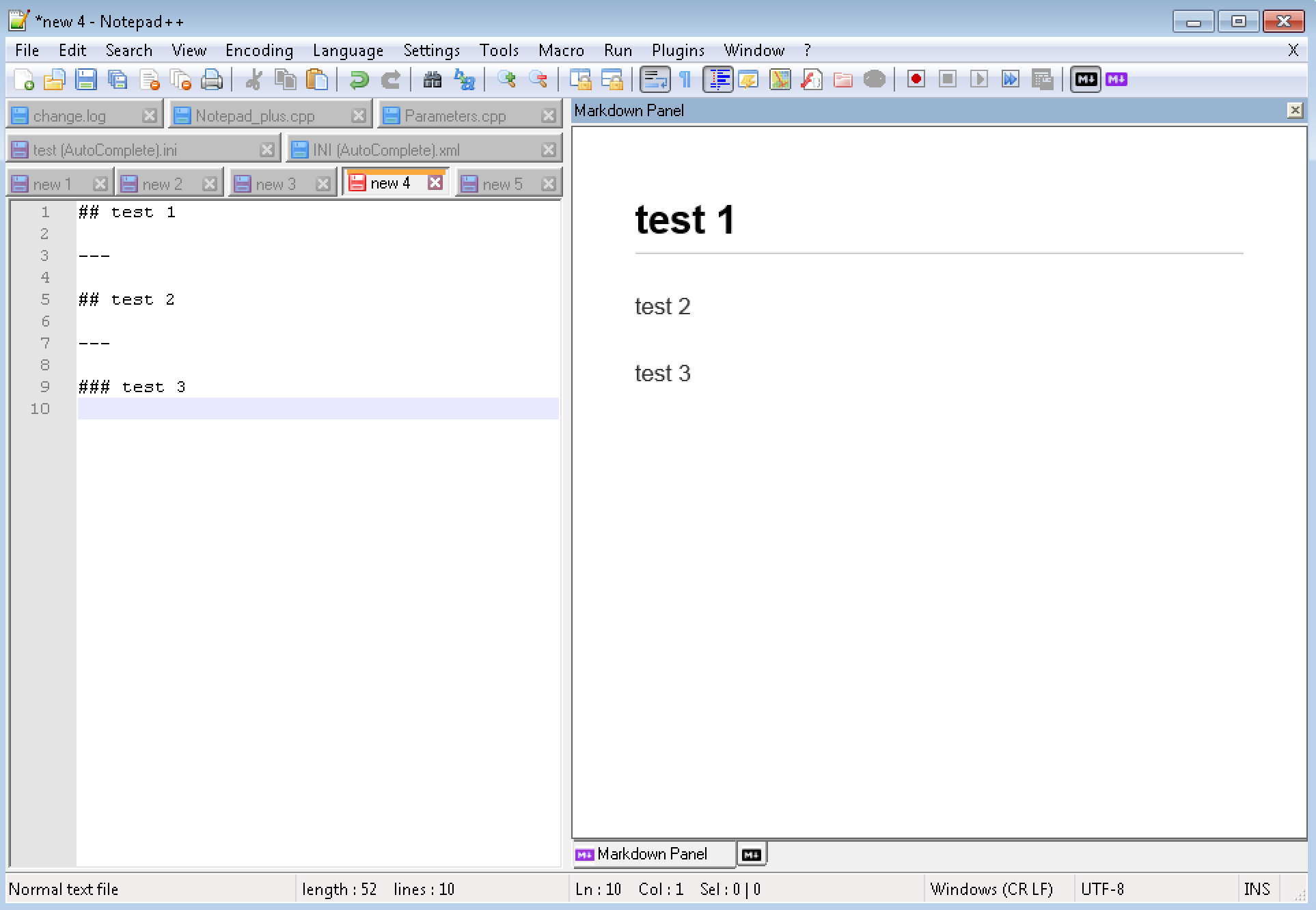
Task: Click the menu bar X close document button
Action: (x=1293, y=51)
